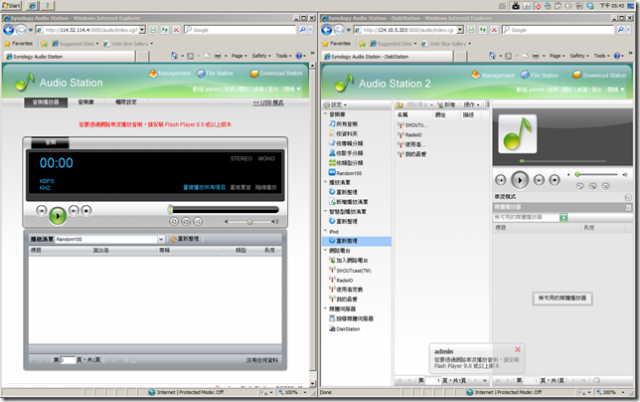Image resolution: width=640 pixels, height=402 pixels.
Task: Open File Station link in left window header
Action: pyautogui.click(x=216, y=73)
